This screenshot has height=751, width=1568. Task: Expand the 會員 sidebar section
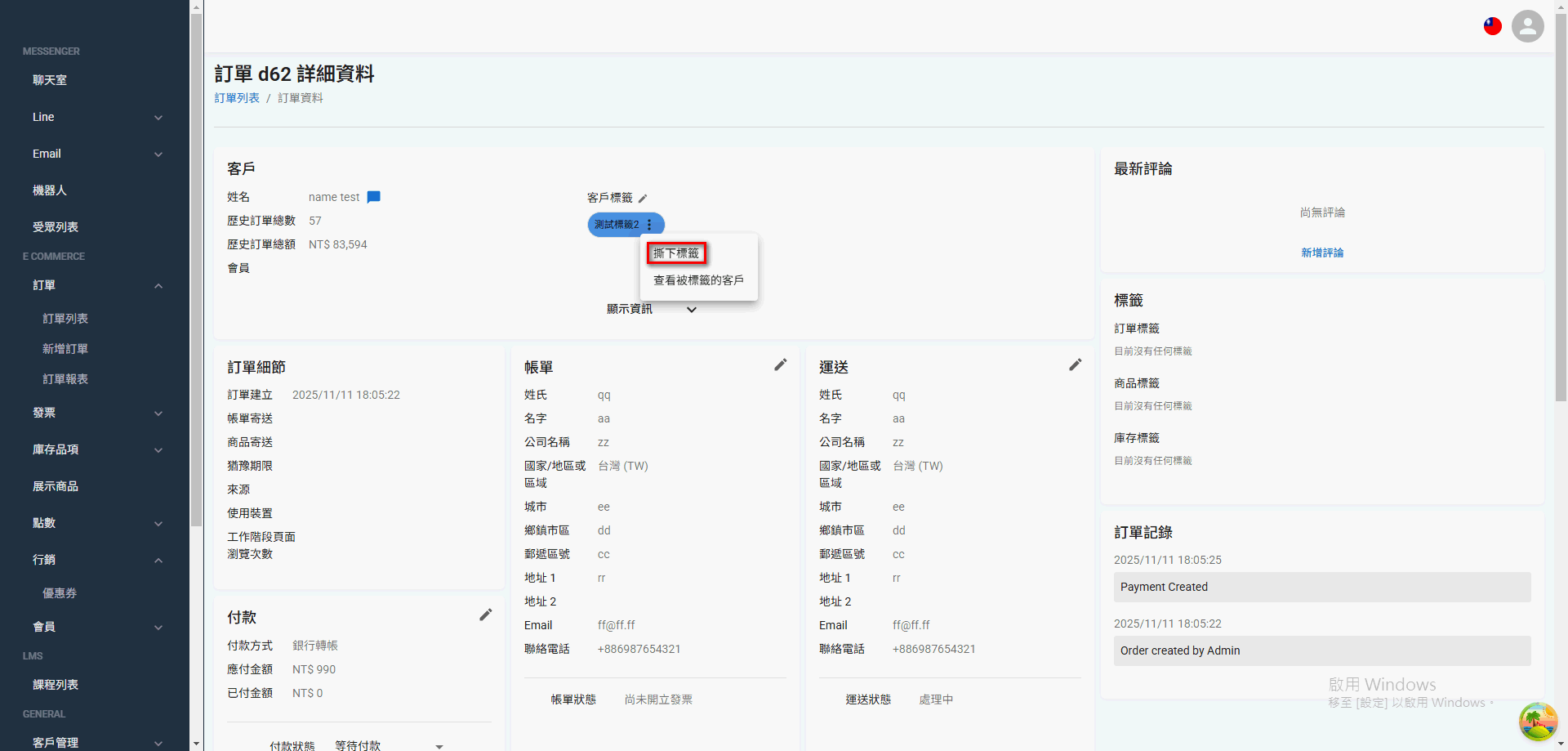point(158,628)
